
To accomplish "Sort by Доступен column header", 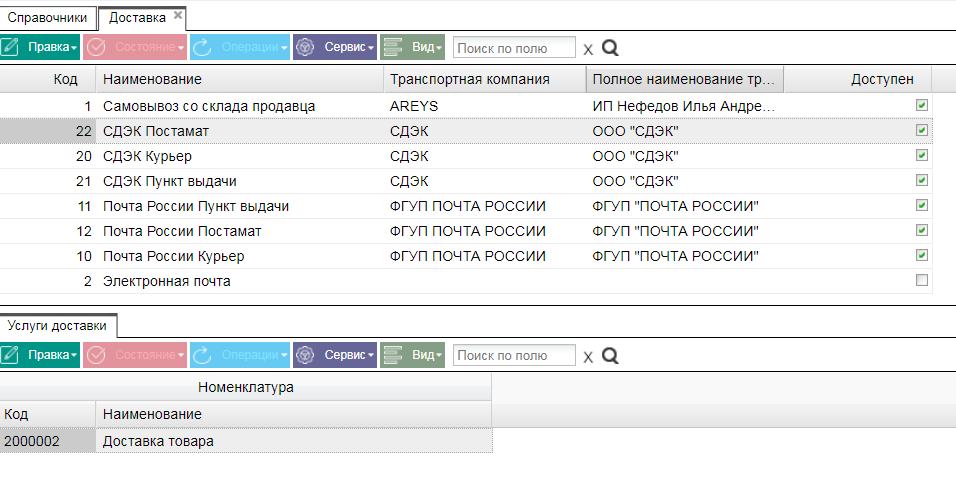I will [x=858, y=79].
